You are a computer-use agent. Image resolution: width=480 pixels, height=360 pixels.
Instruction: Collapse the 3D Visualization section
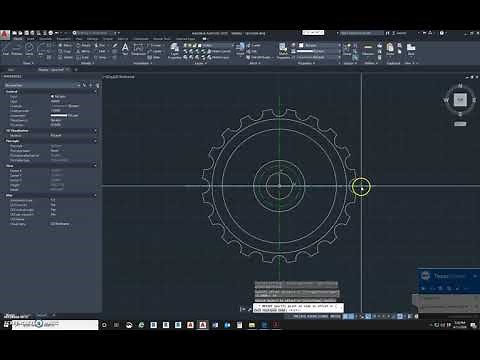[x=95, y=131]
